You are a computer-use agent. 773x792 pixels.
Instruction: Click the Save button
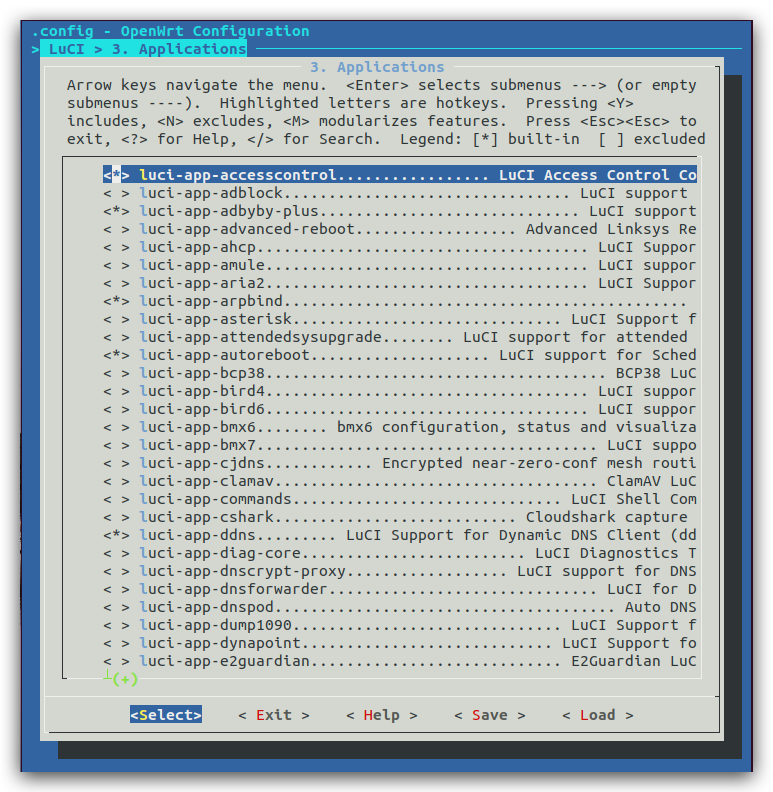click(489, 715)
